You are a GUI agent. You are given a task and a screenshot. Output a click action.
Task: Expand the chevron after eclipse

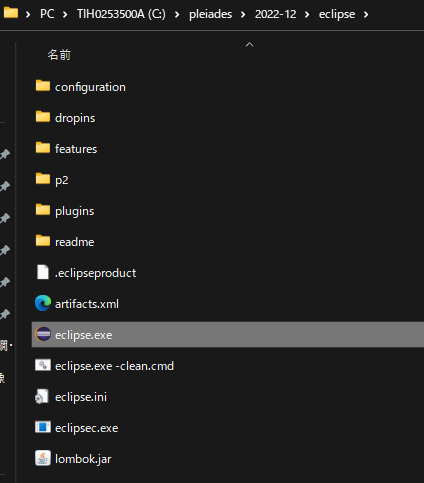click(366, 15)
